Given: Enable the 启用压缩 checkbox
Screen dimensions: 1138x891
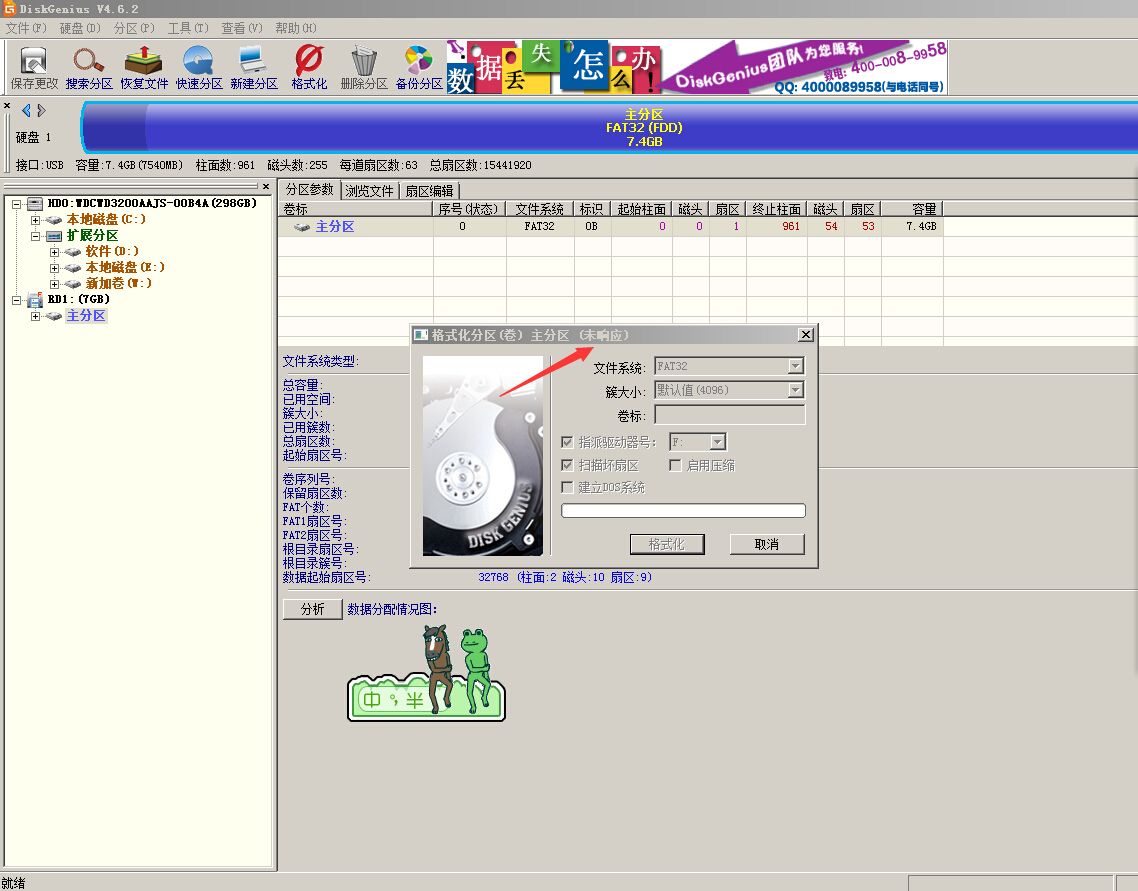Looking at the screenshot, I should [675, 465].
